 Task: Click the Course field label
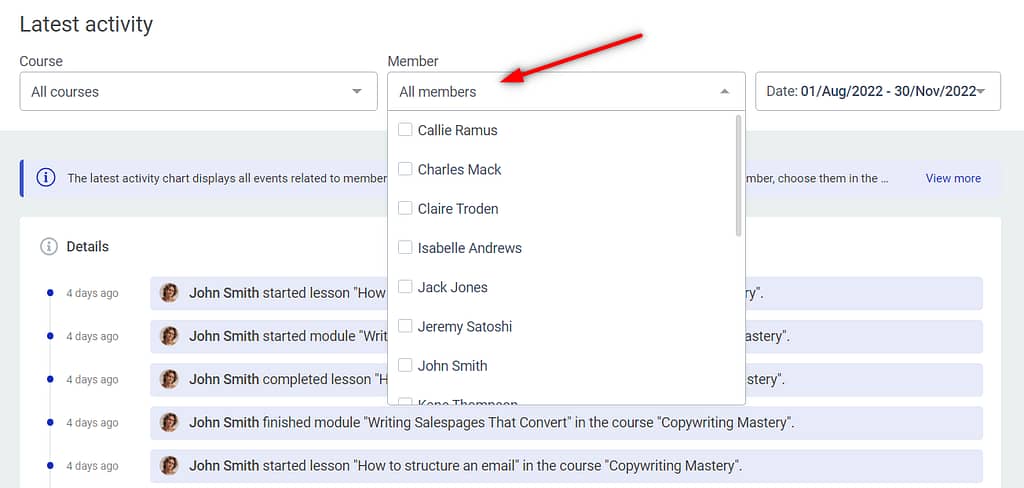click(x=41, y=61)
